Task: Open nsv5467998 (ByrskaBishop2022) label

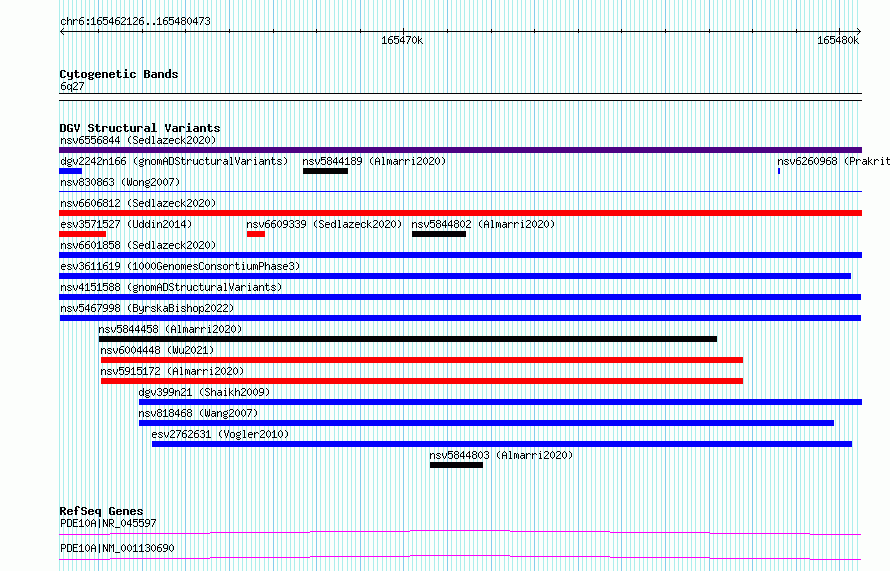Action: point(147,308)
